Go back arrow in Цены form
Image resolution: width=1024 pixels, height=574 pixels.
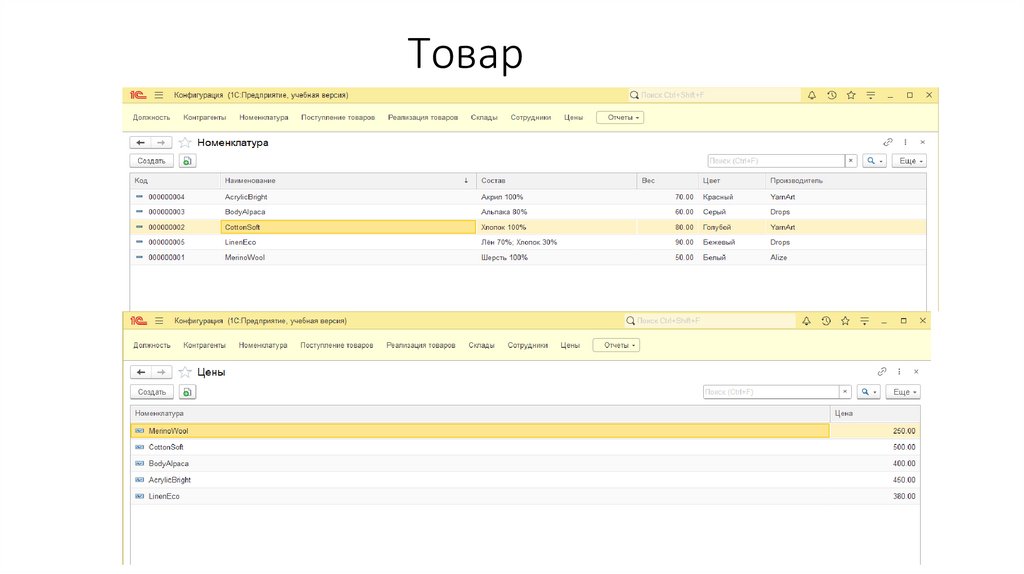click(140, 372)
